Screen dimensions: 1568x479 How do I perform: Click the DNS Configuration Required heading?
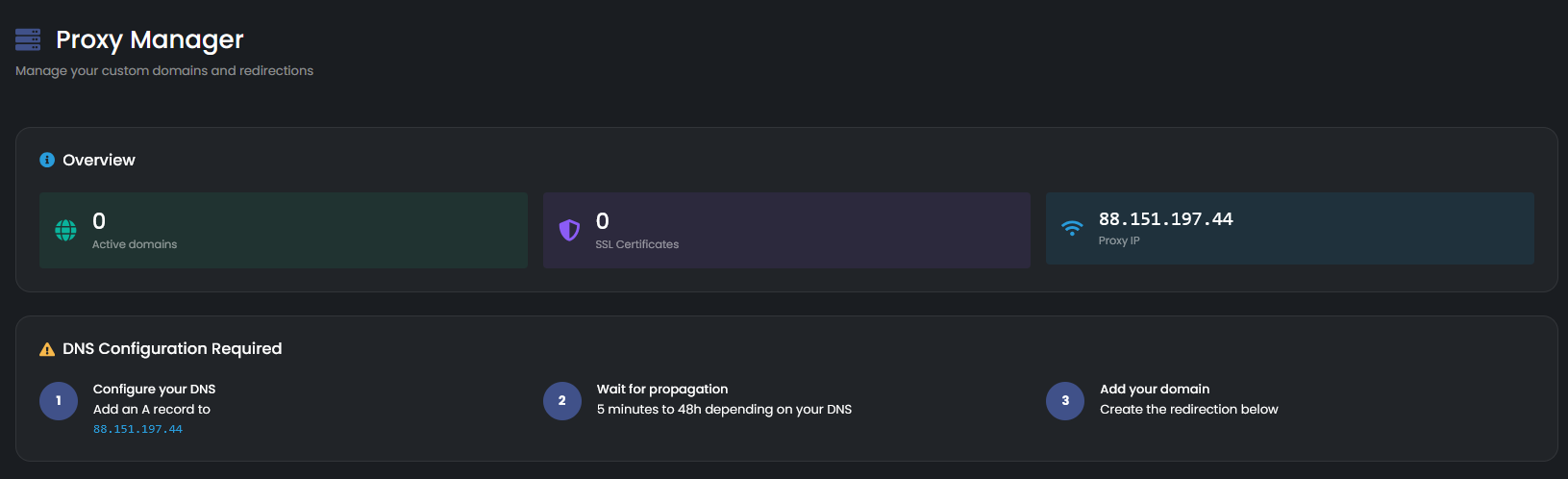[x=172, y=348]
